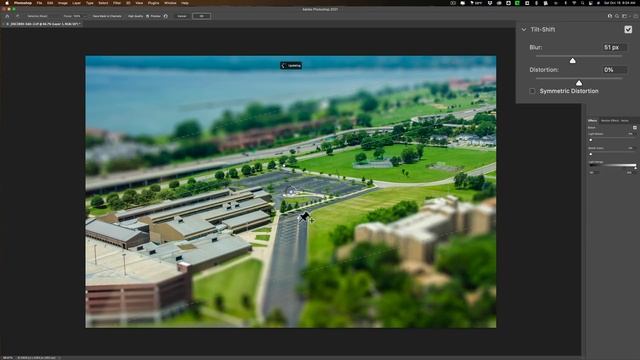Disable the Tilt-Shift effect checkbox

pyautogui.click(x=628, y=29)
